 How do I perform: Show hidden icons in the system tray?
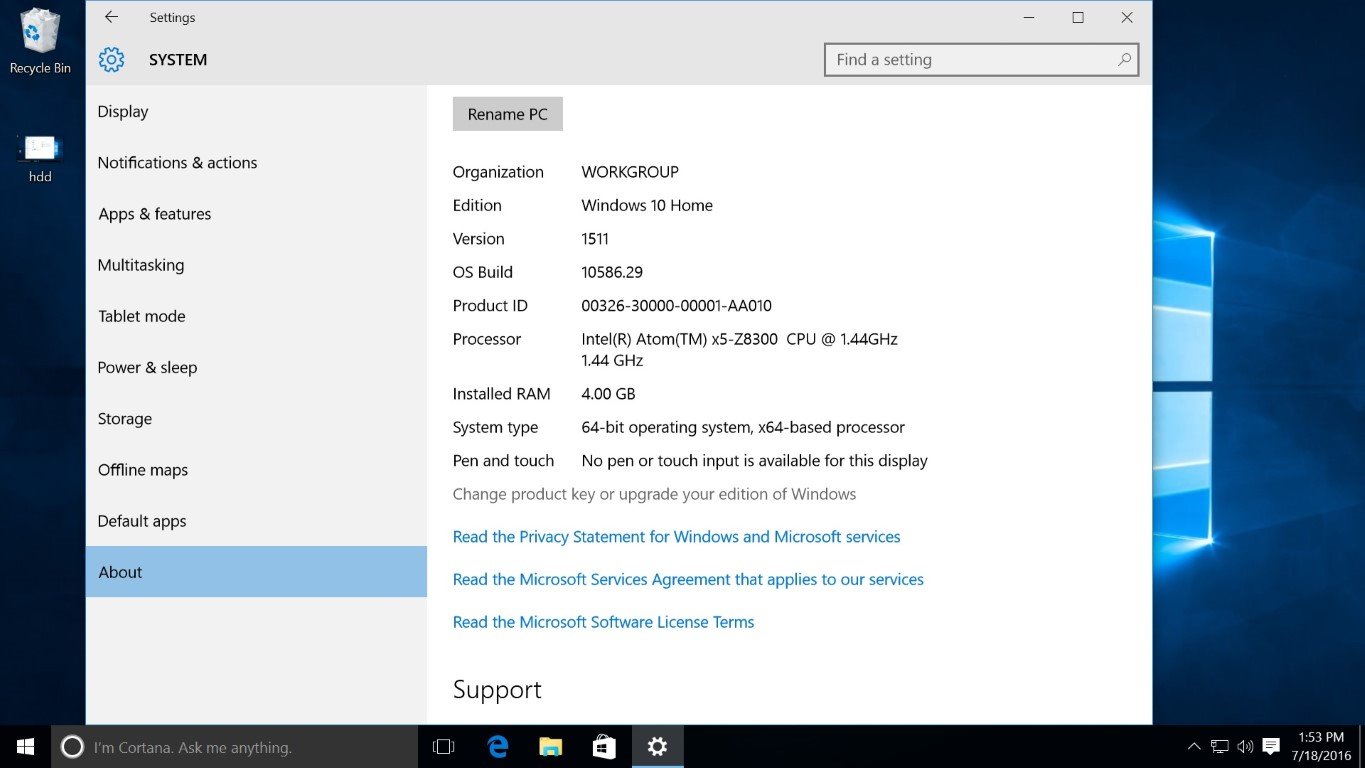coord(1194,746)
